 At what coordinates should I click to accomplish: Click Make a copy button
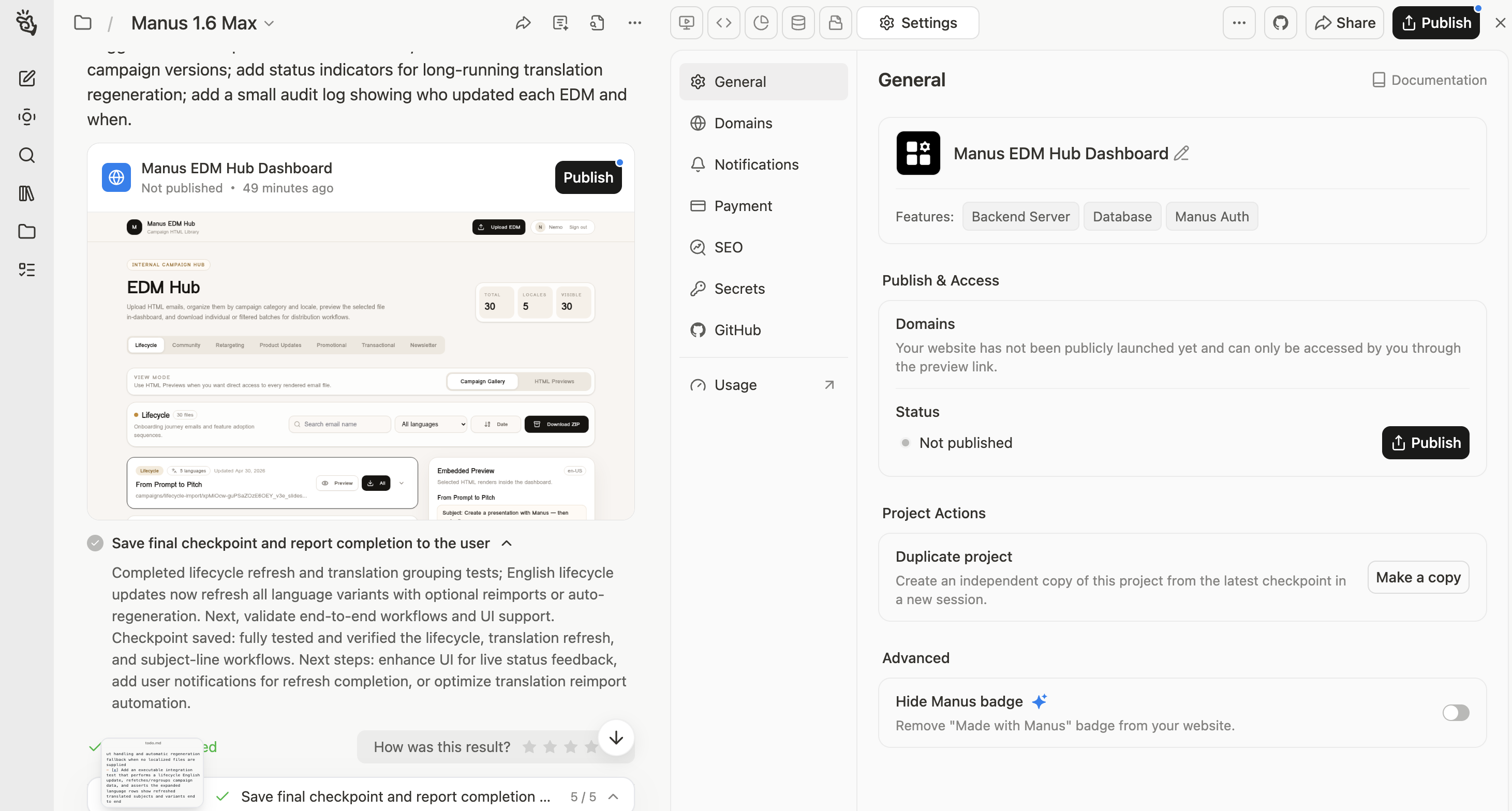point(1418,577)
